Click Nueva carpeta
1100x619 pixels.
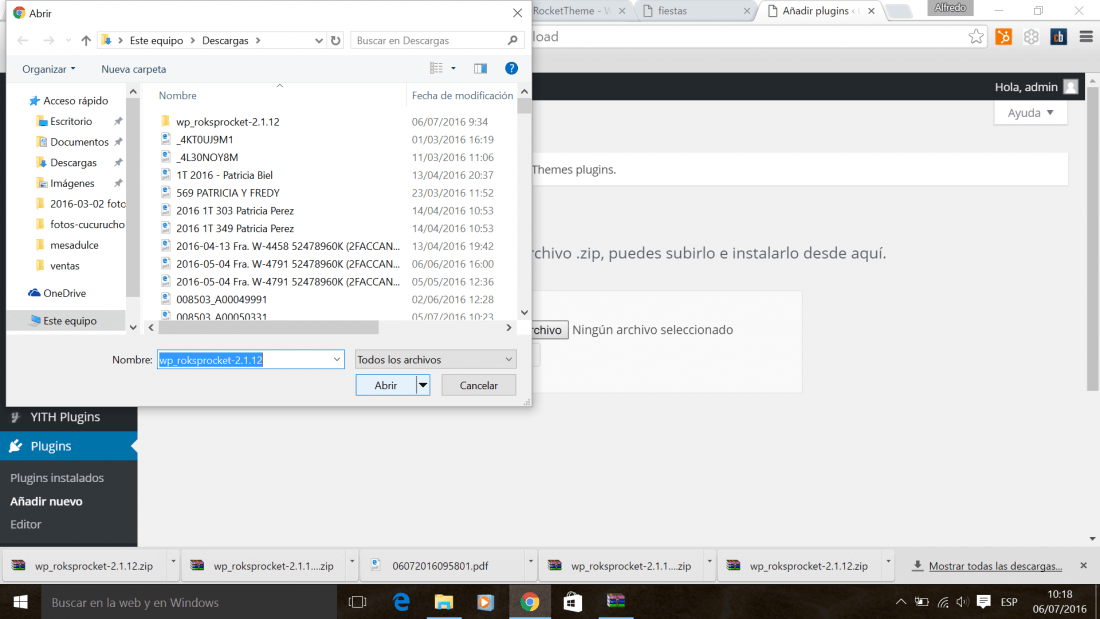133,69
